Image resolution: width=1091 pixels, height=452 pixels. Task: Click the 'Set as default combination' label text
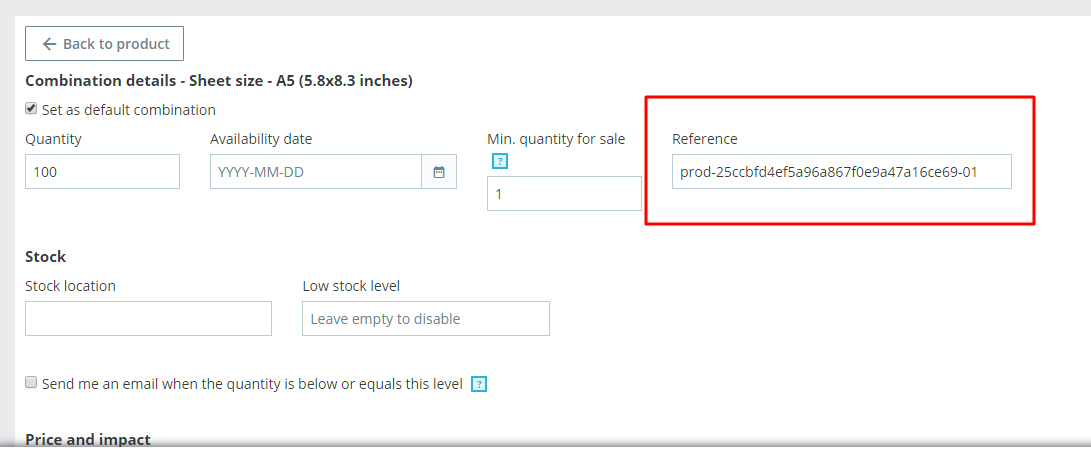129,110
